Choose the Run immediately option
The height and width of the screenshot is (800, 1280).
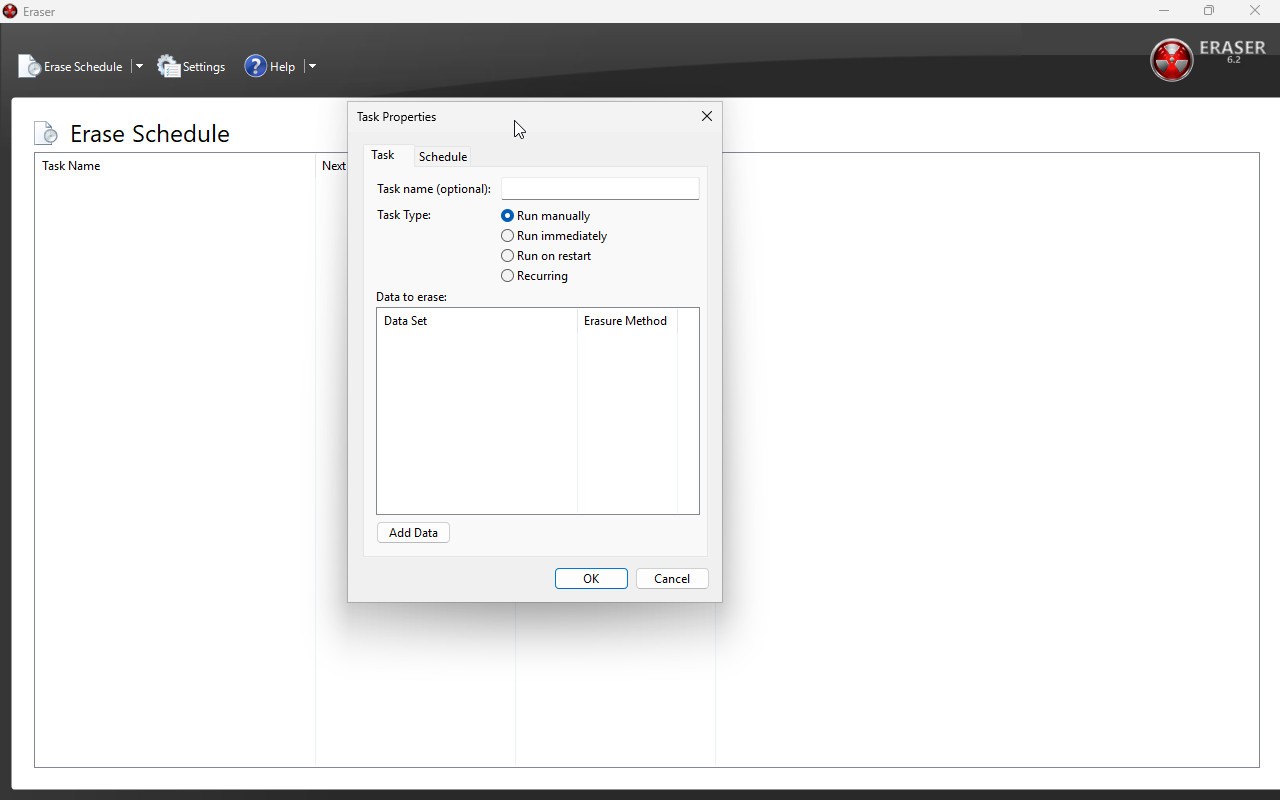[508, 236]
